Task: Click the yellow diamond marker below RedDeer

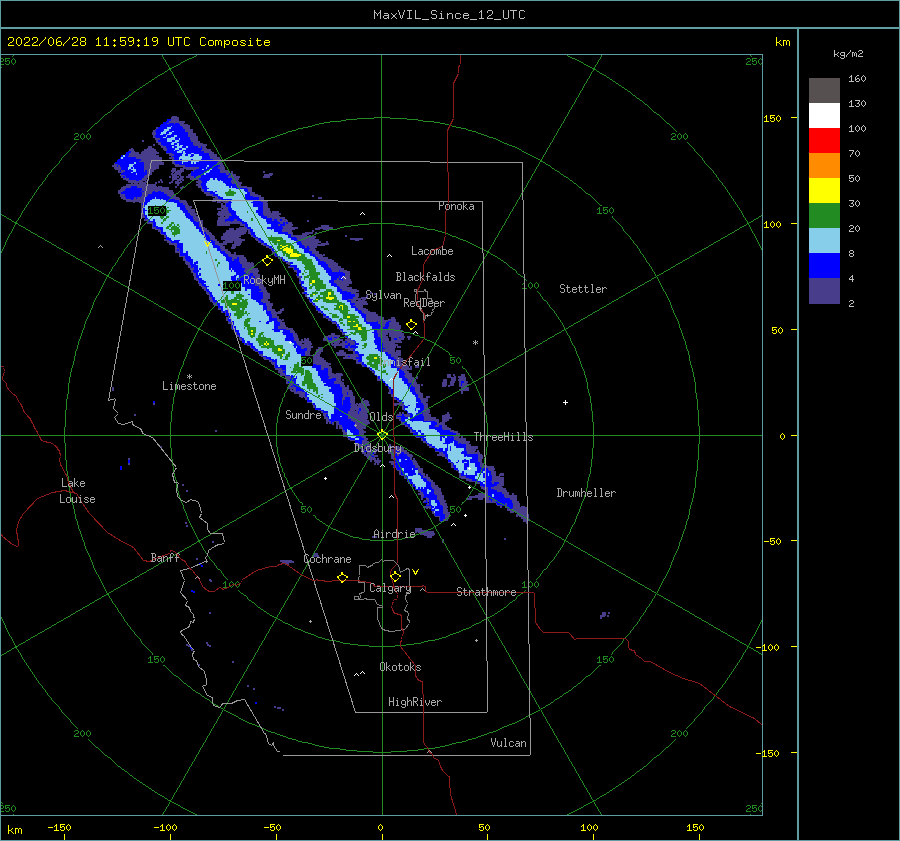Action: (411, 325)
